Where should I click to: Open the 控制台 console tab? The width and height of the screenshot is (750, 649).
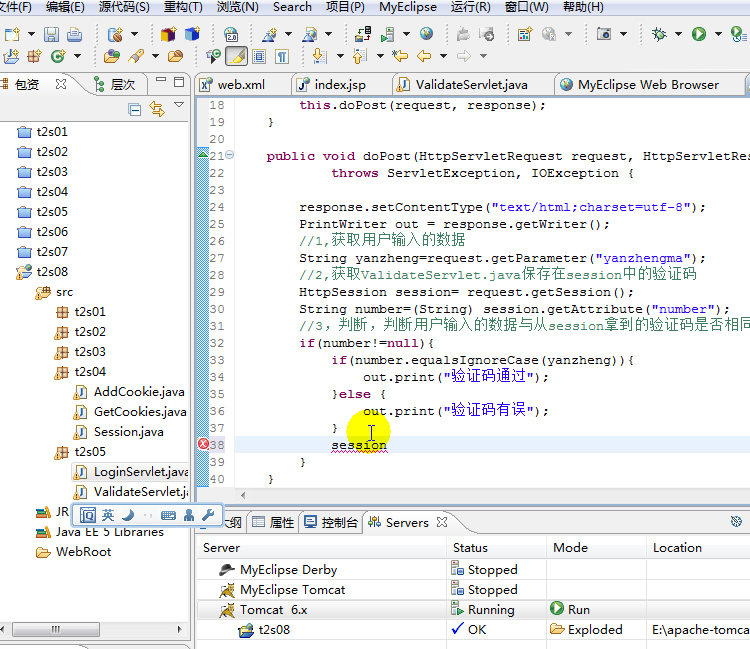click(331, 522)
